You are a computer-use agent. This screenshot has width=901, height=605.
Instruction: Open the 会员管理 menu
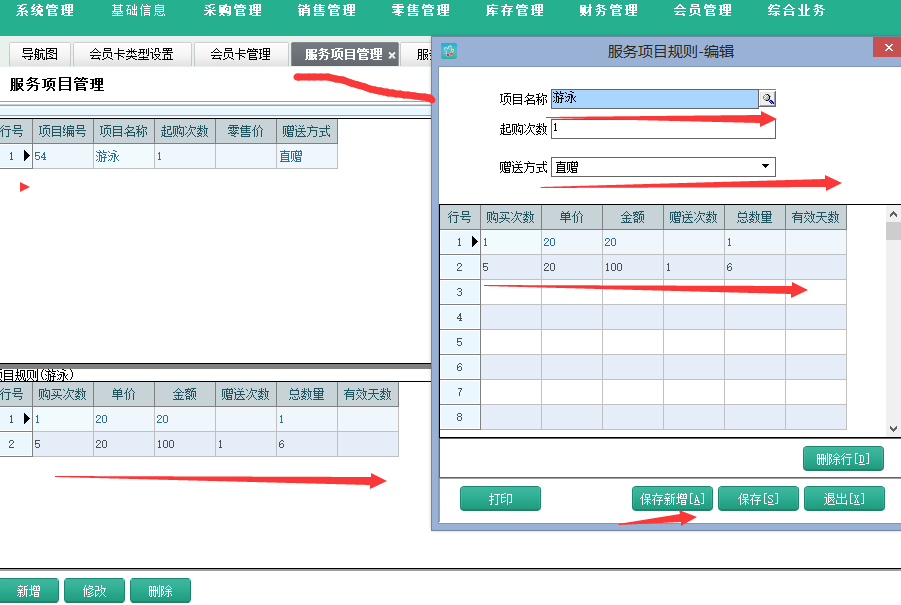click(x=703, y=10)
